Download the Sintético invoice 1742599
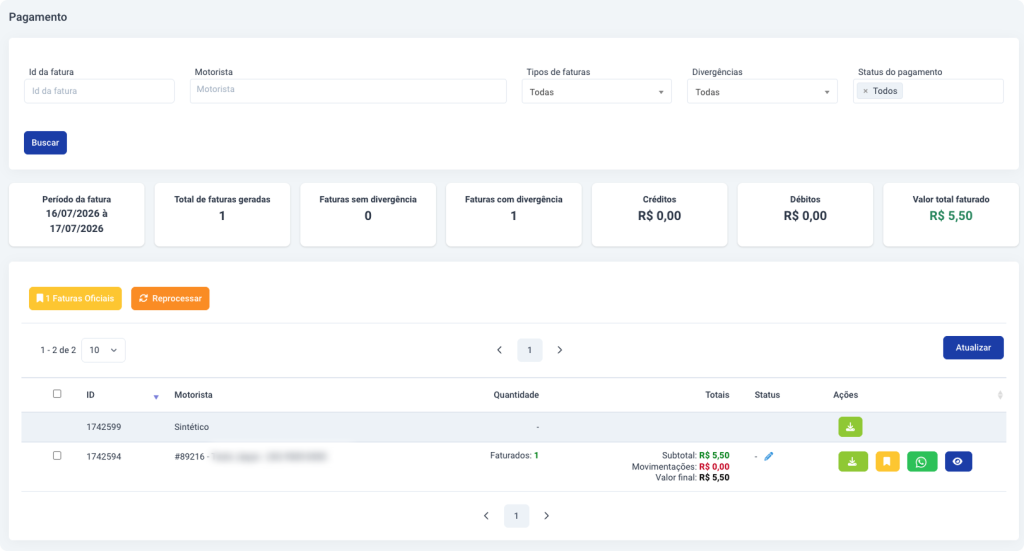Image resolution: width=1024 pixels, height=551 pixels. (x=850, y=427)
